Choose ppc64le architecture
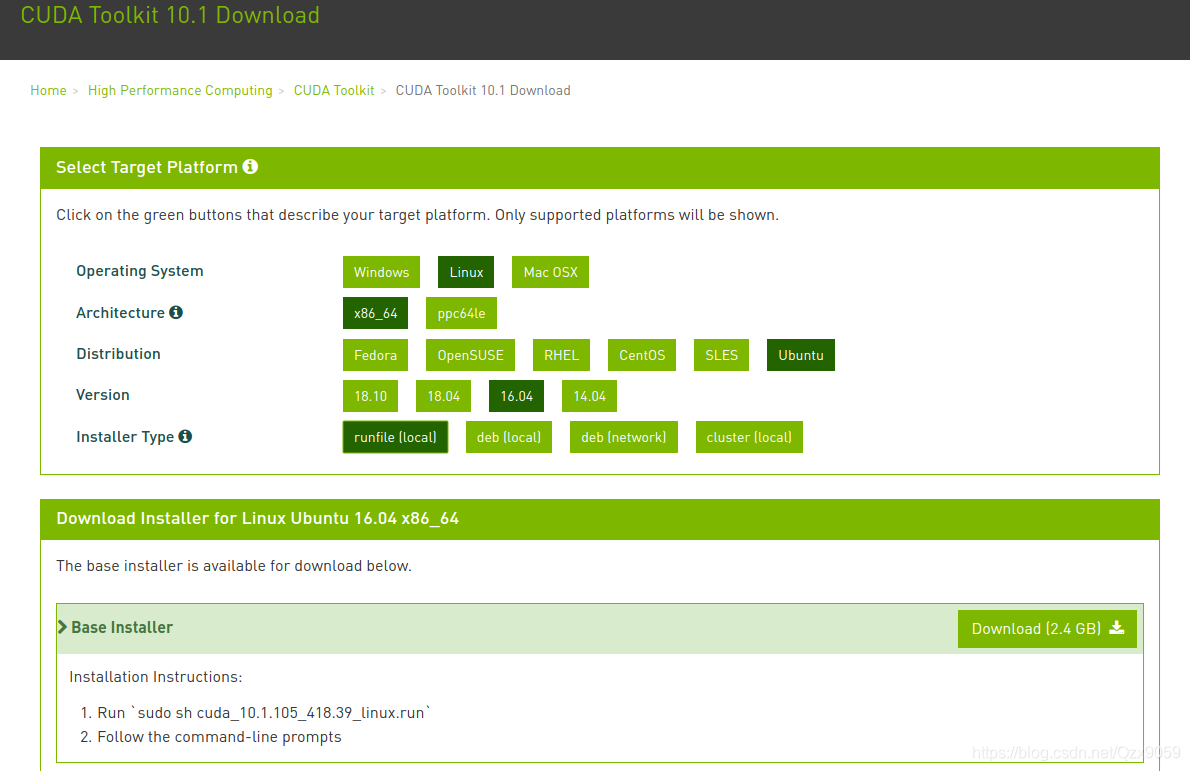The height and width of the screenshot is (771, 1190). 461,313
